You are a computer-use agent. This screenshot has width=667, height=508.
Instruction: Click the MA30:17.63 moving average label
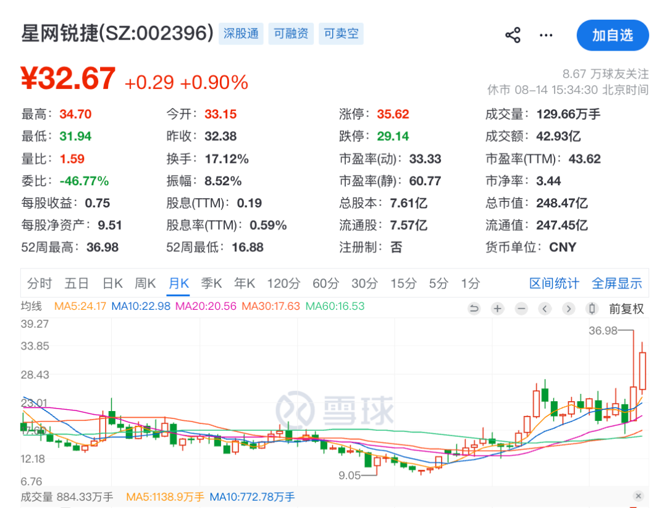pos(271,306)
